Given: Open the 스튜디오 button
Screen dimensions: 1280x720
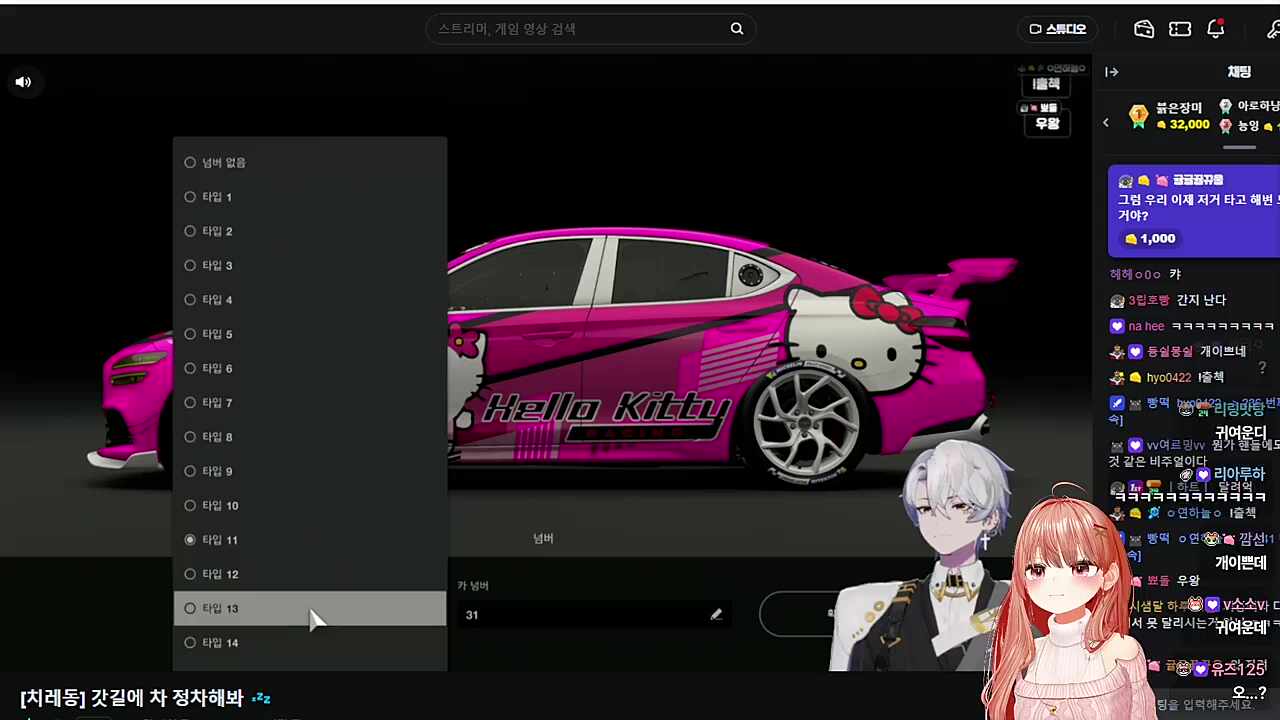Looking at the screenshot, I should click(1057, 29).
